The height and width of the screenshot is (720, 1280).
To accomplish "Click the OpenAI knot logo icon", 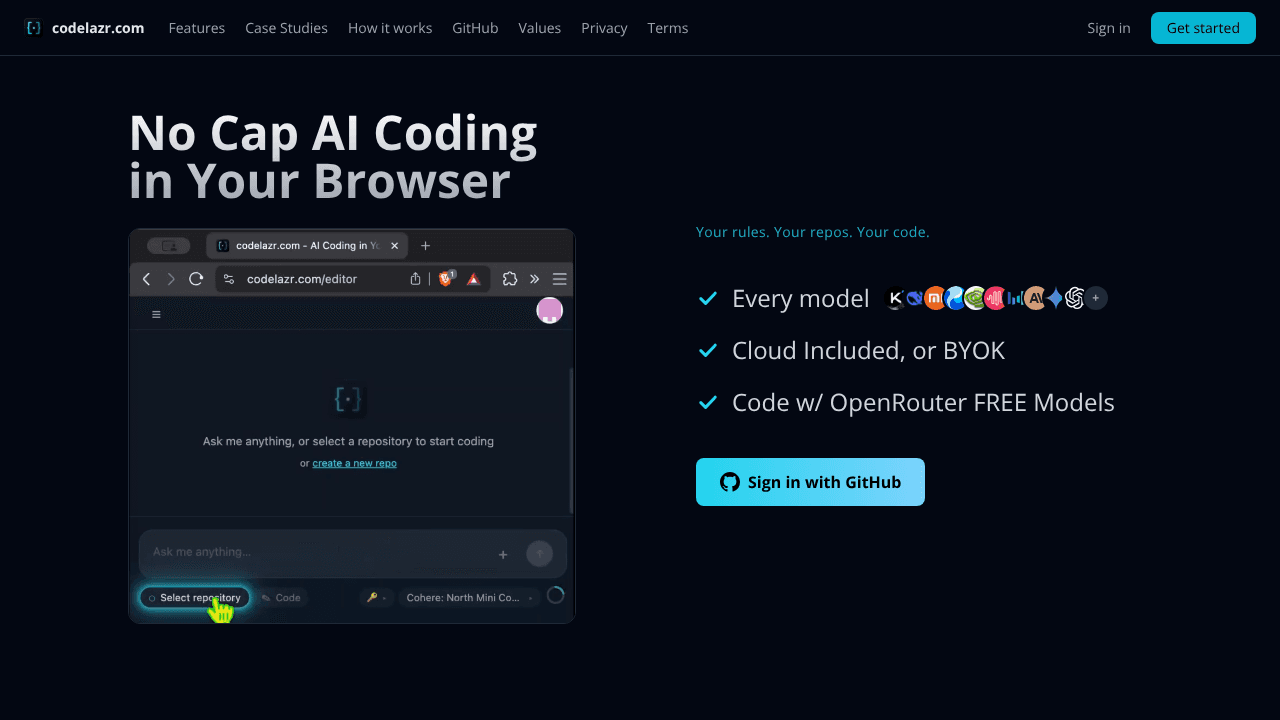I will click(x=1075, y=298).
